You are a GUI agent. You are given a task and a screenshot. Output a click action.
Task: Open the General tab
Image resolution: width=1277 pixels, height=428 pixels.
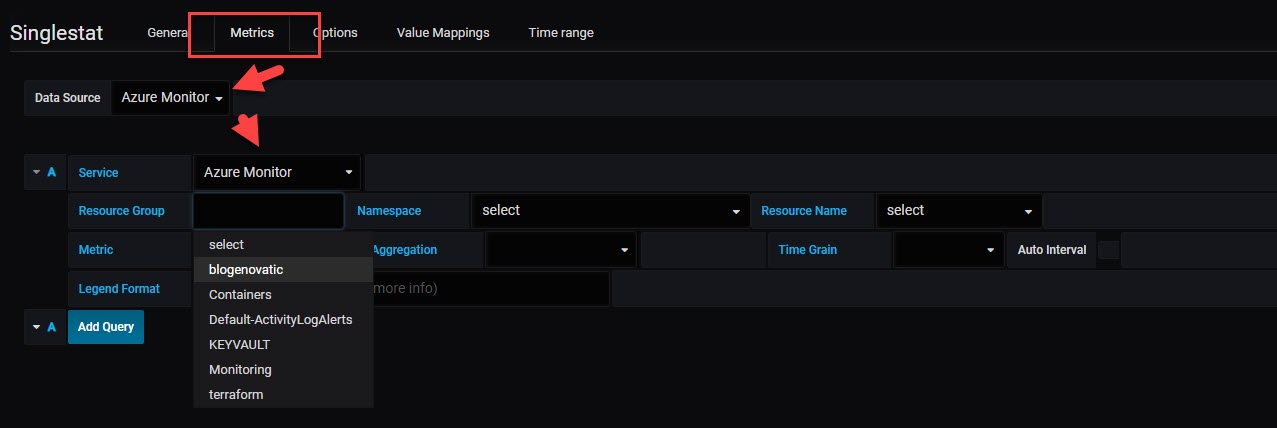pyautogui.click(x=168, y=32)
